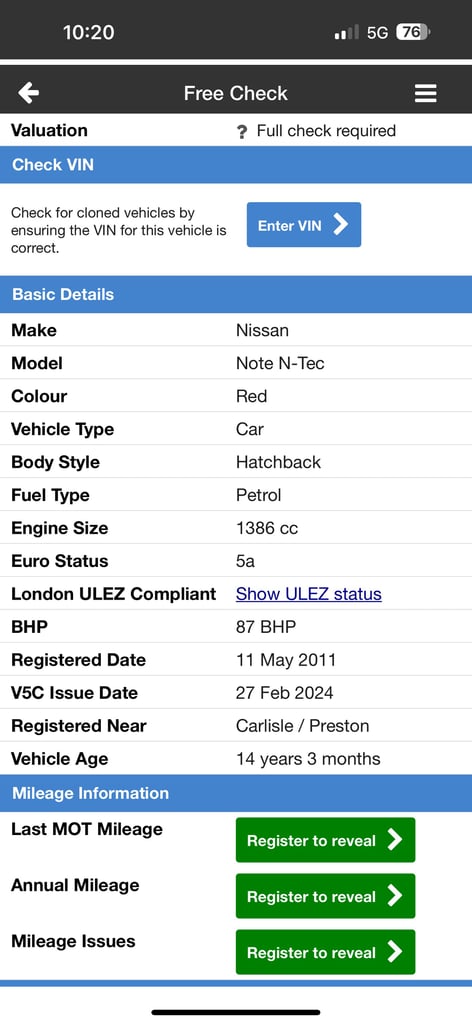
Task: Tap the chevron on Mileage Issues reveal
Action: pos(394,952)
